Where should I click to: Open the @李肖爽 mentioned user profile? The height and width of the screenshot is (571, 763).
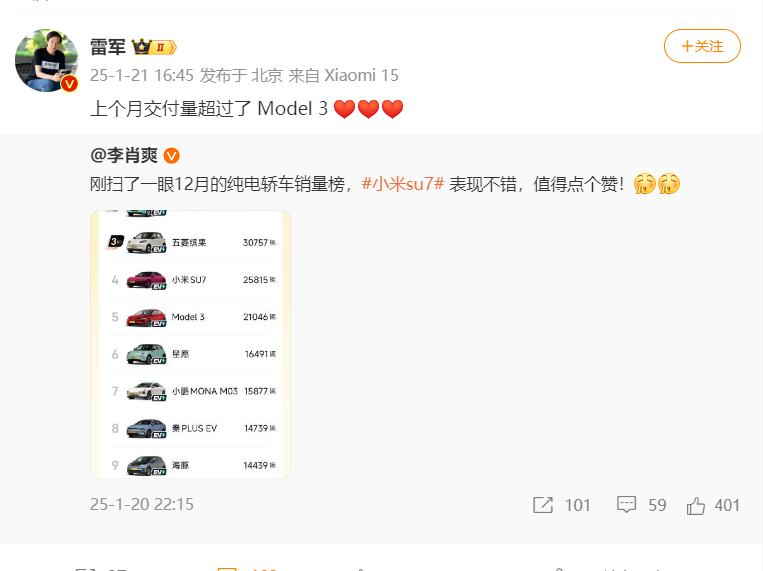124,156
